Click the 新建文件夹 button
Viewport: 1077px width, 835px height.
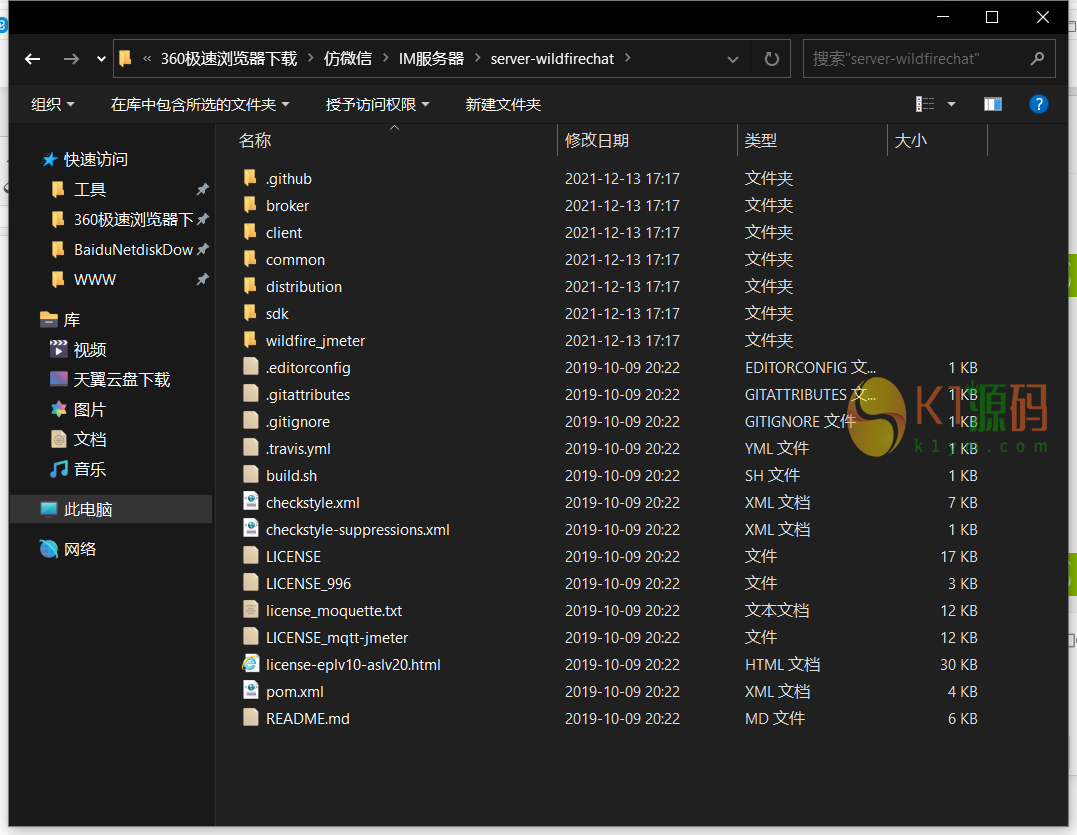tap(503, 104)
